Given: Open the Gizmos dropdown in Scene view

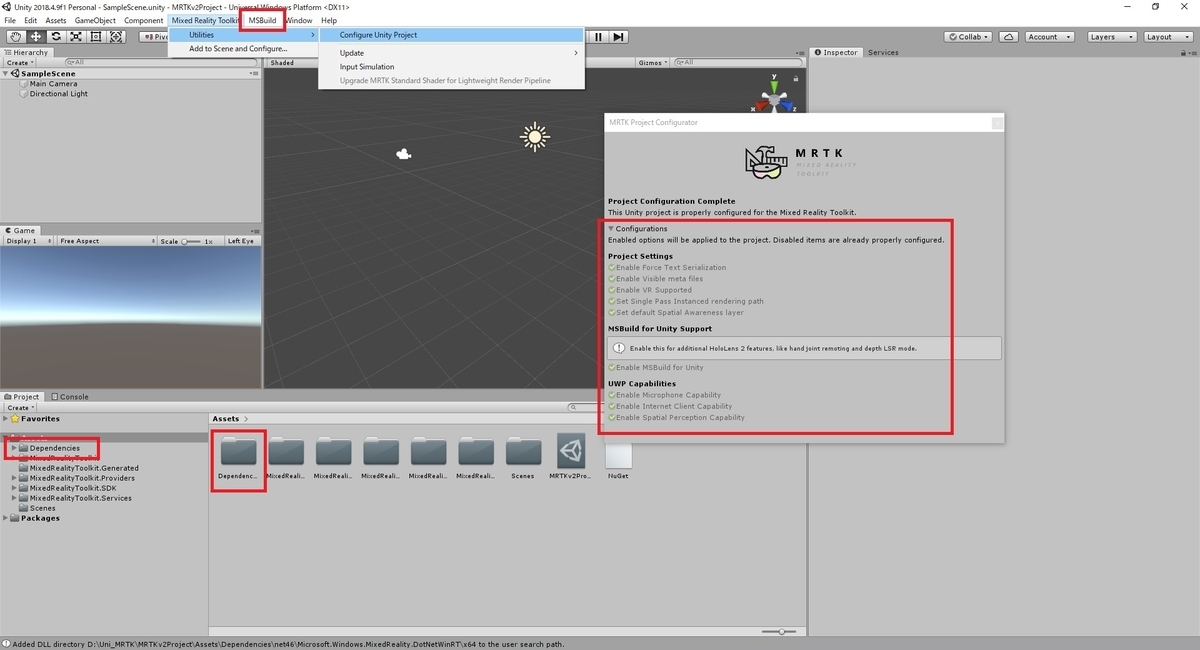Looking at the screenshot, I should coord(652,62).
